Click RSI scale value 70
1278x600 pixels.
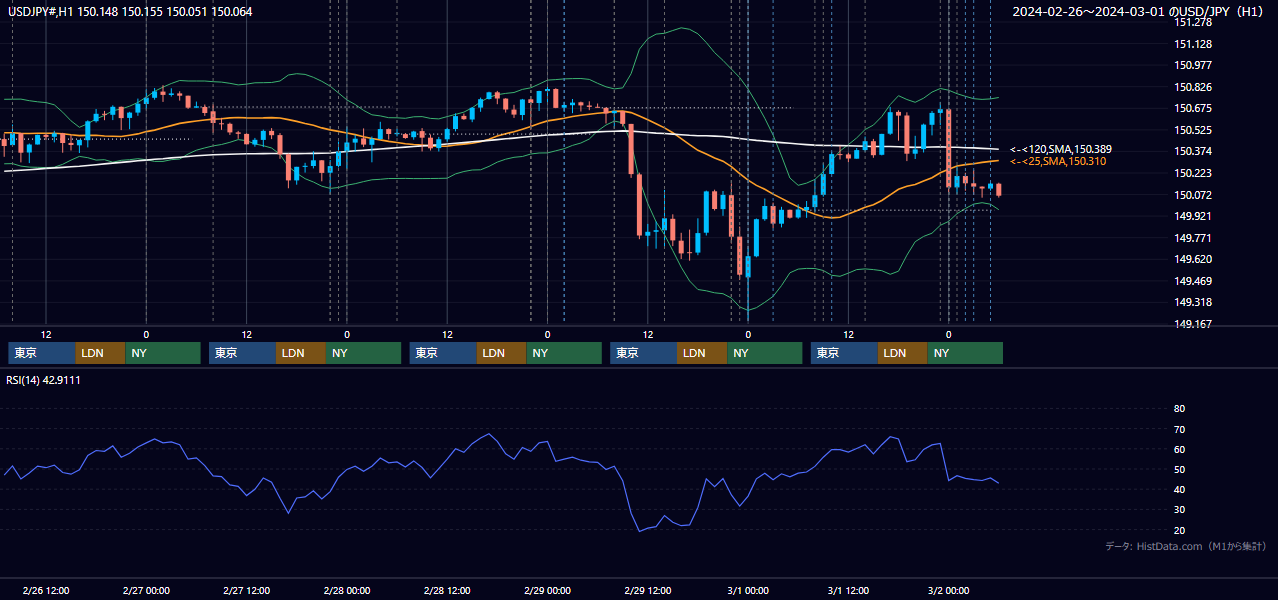pyautogui.click(x=1179, y=429)
